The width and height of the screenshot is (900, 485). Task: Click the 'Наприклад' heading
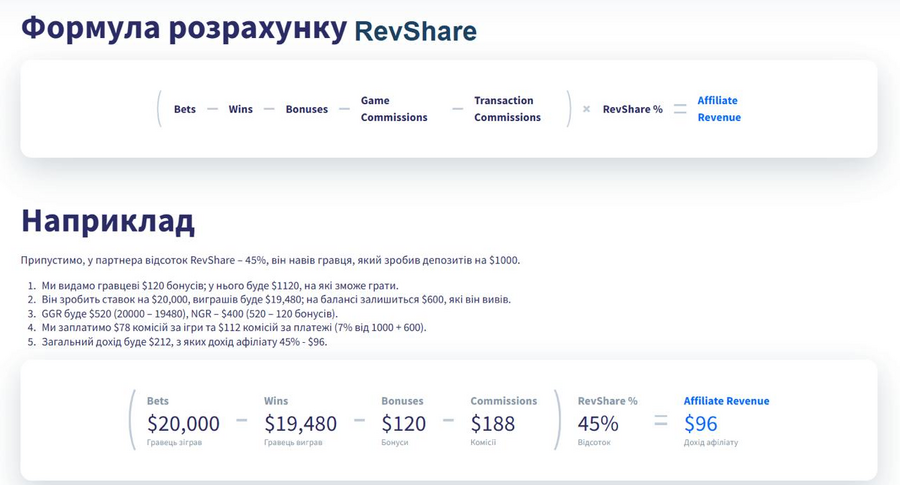tap(108, 221)
